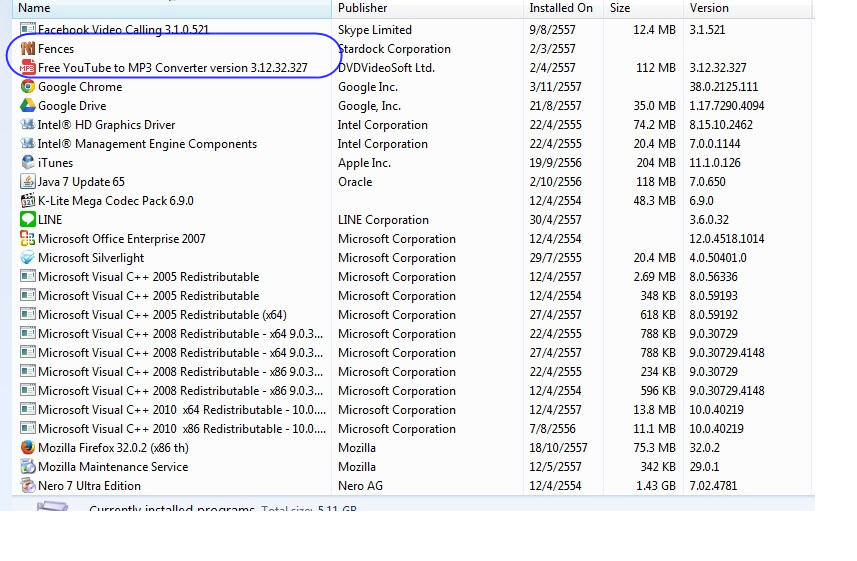
Task: Click size '75.3 MB' of Mozilla Firefox
Action: 654,448
